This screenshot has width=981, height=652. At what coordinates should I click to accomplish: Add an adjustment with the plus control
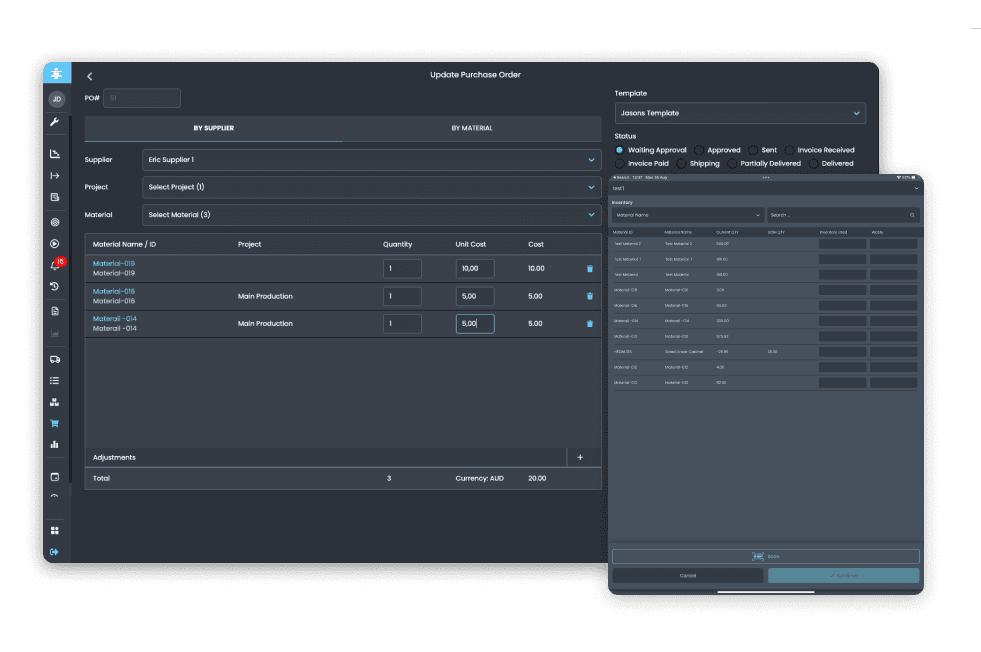pyautogui.click(x=580, y=457)
